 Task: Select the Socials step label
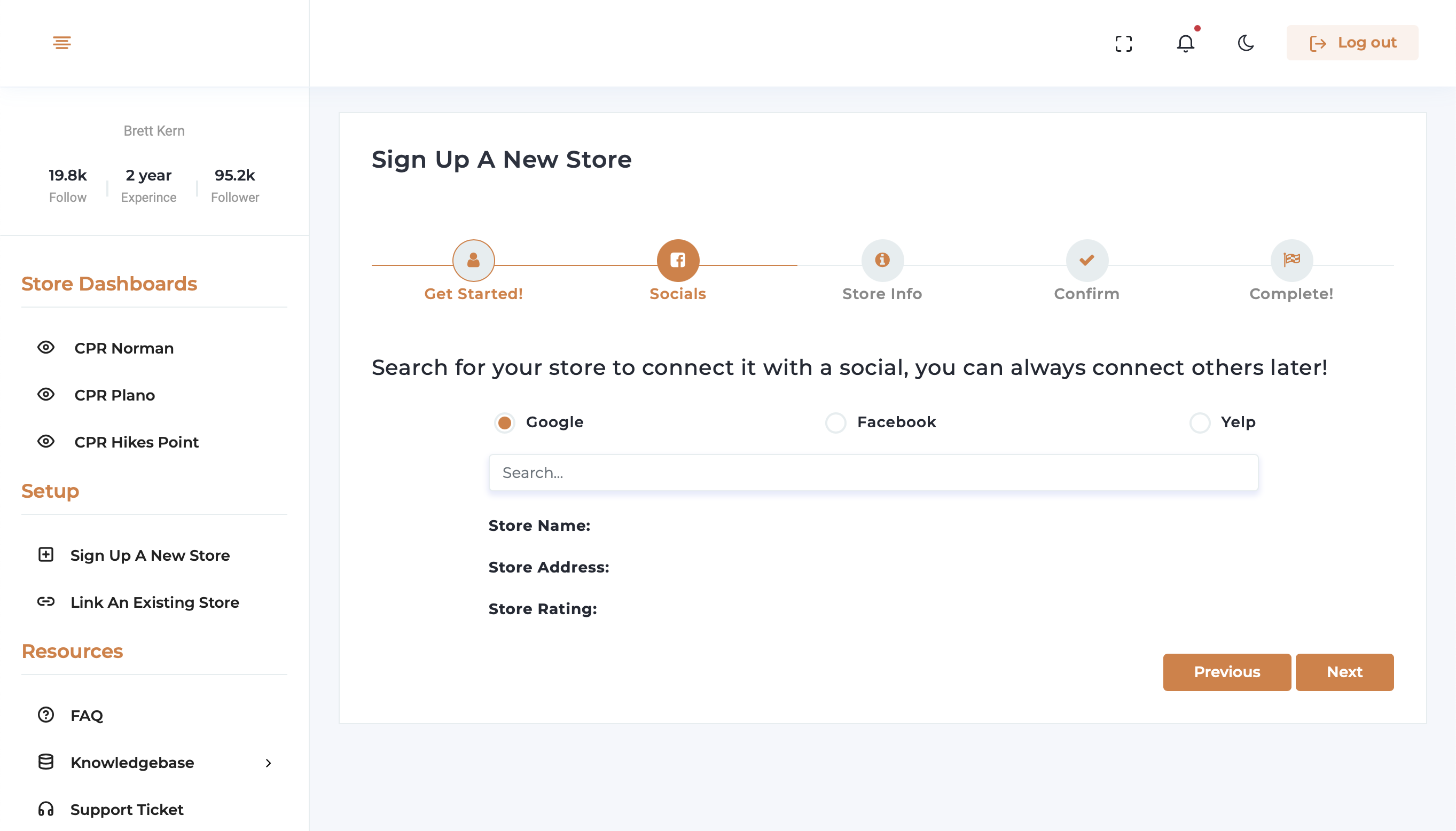[677, 294]
